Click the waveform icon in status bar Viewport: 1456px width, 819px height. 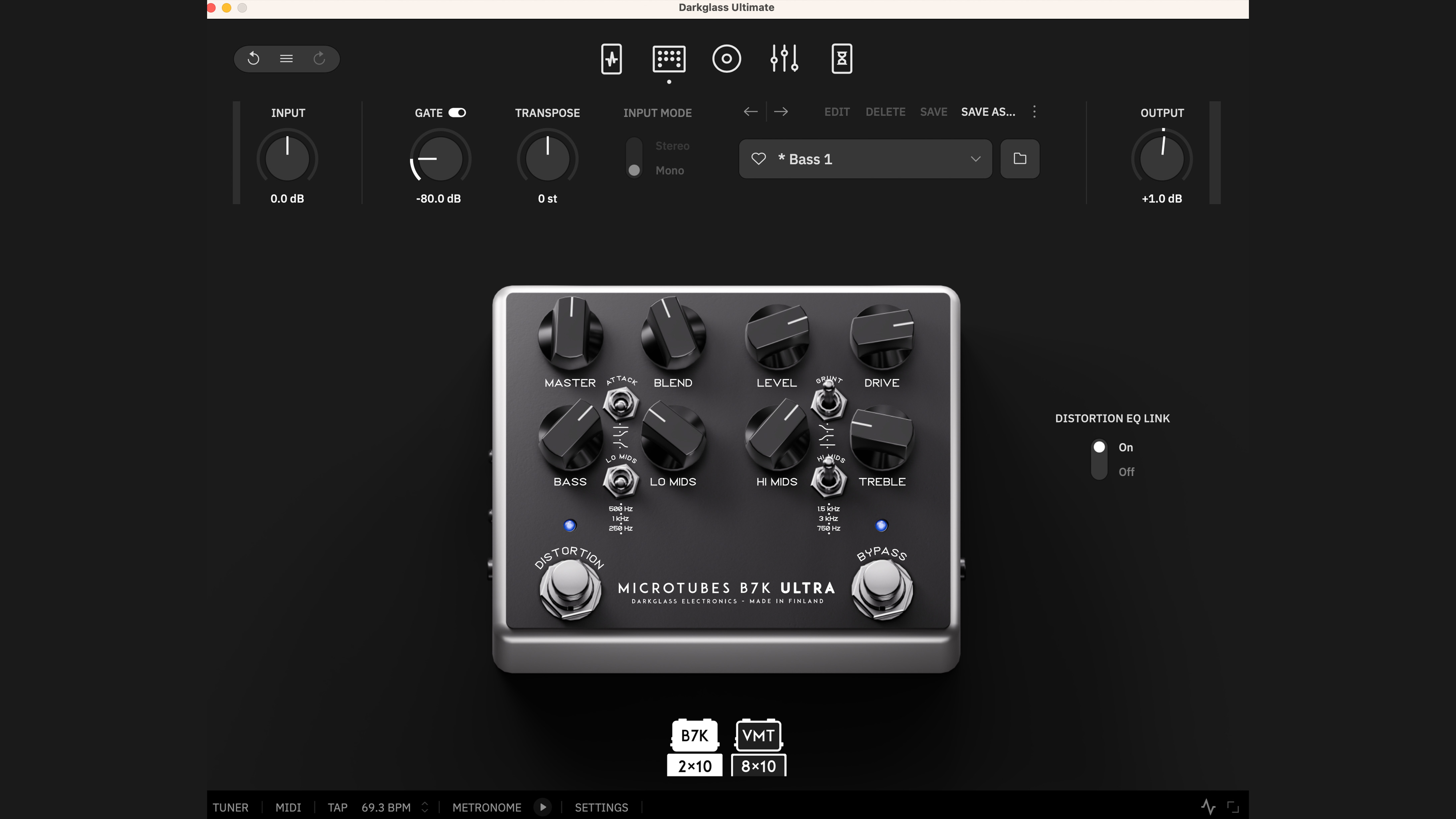pyautogui.click(x=1208, y=807)
